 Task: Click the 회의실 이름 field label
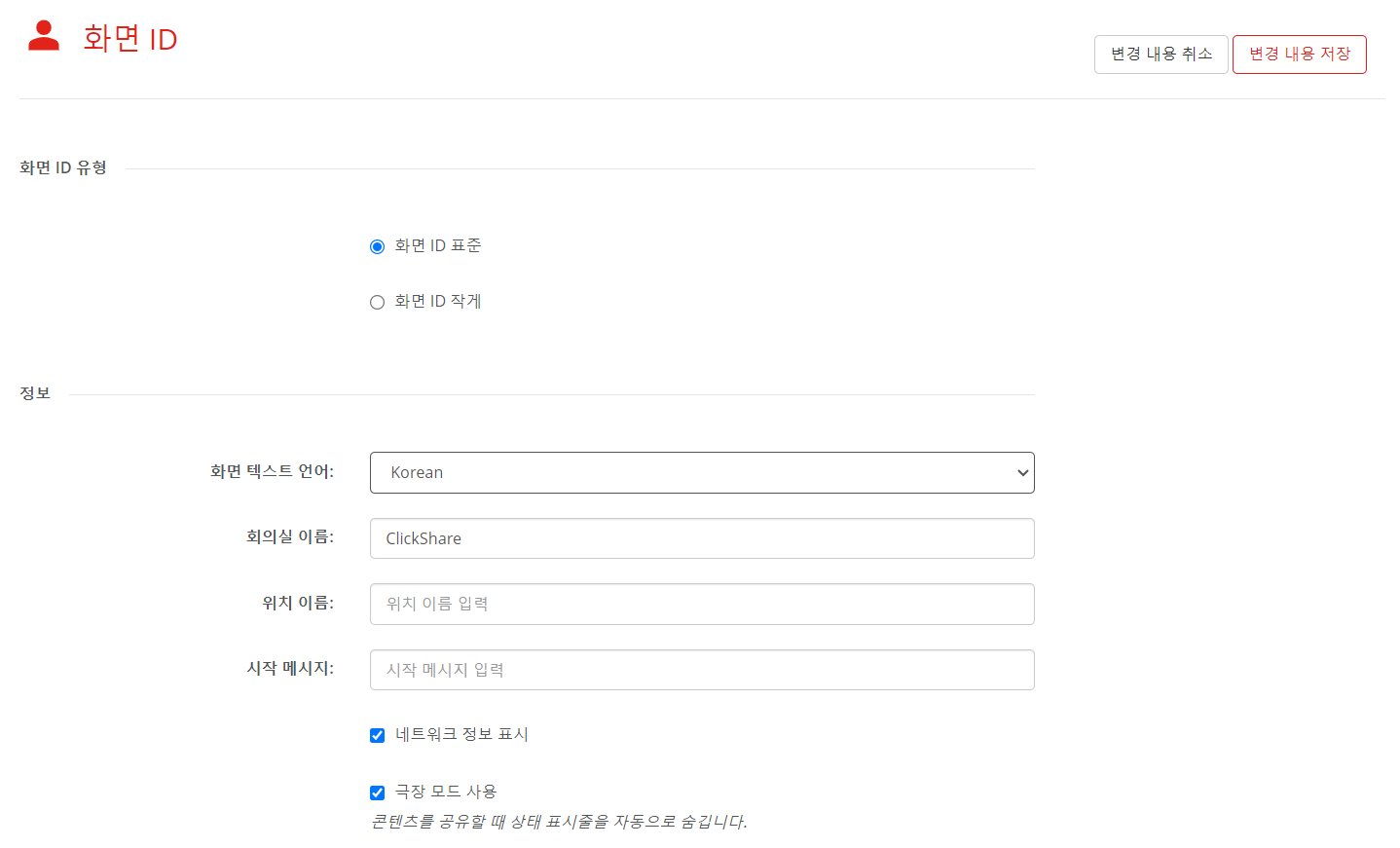tap(290, 536)
